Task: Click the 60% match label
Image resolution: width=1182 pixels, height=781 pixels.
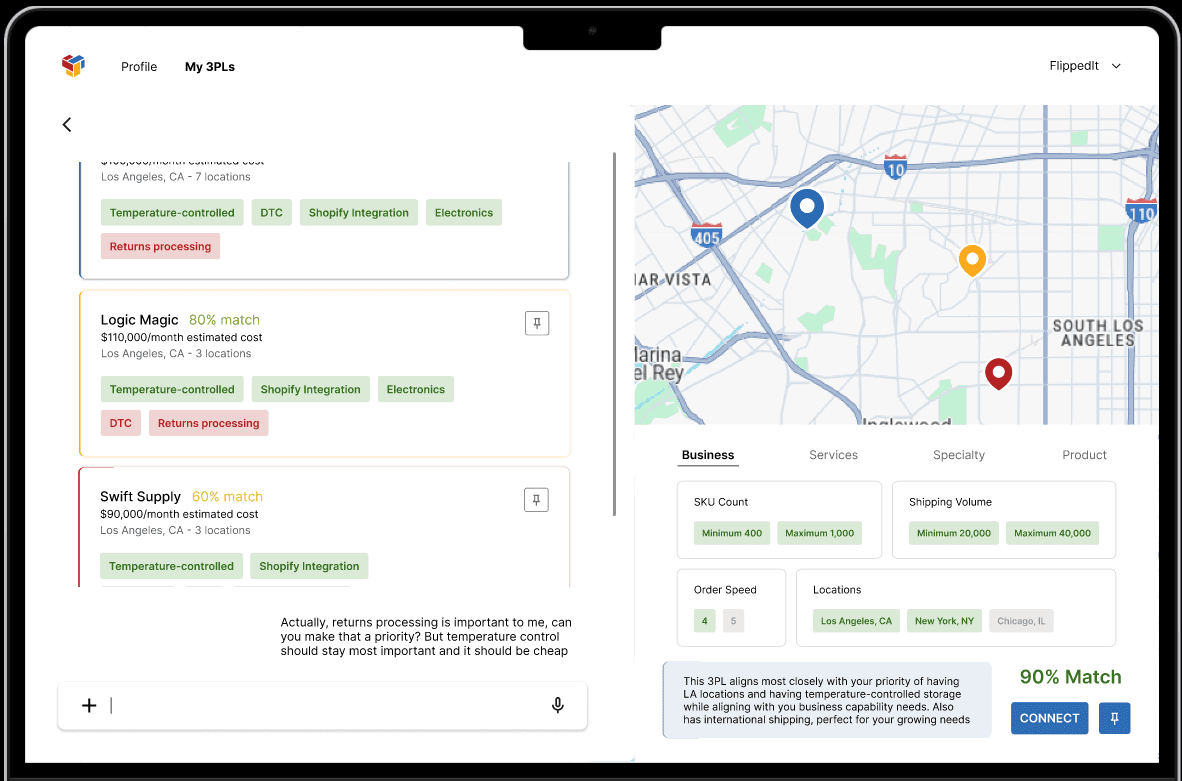Action: tap(227, 497)
